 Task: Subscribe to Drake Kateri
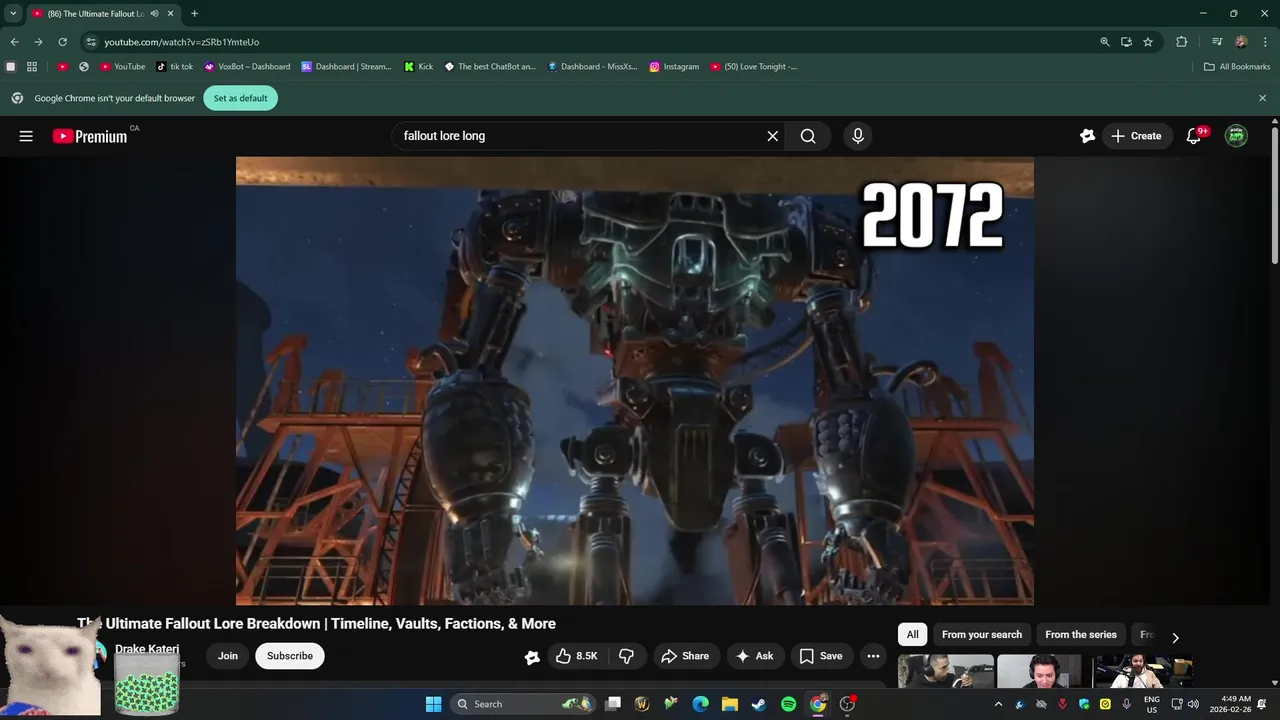pyautogui.click(x=290, y=656)
